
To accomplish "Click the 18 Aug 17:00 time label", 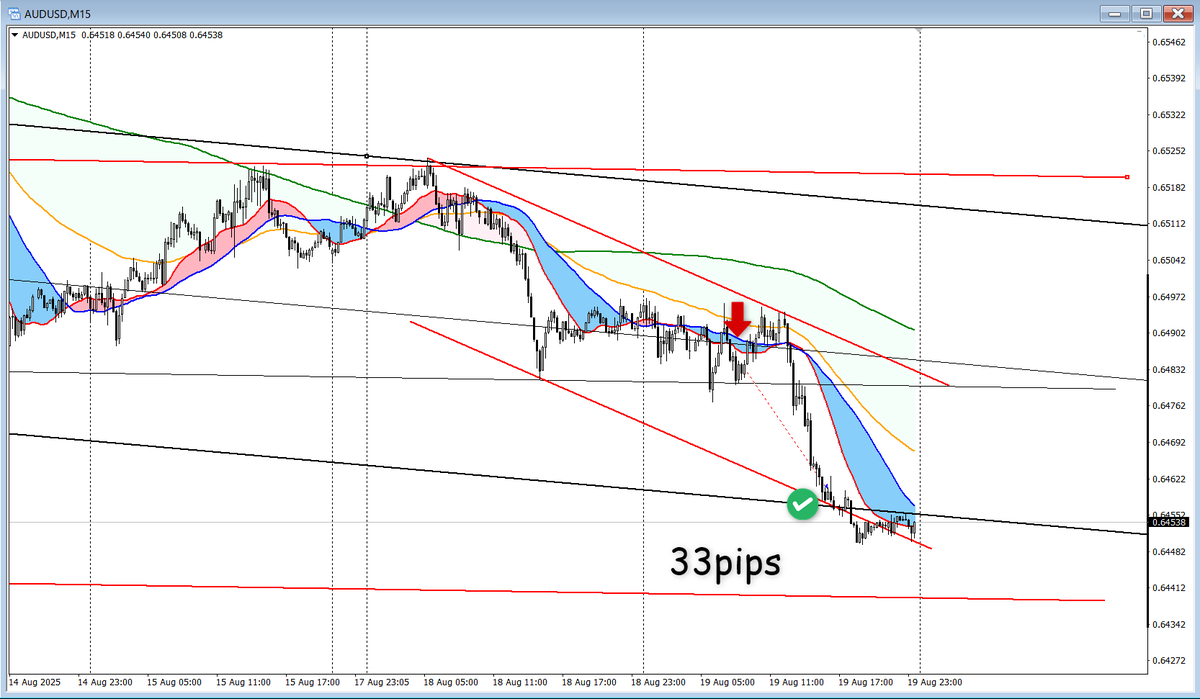I will pos(590,681).
